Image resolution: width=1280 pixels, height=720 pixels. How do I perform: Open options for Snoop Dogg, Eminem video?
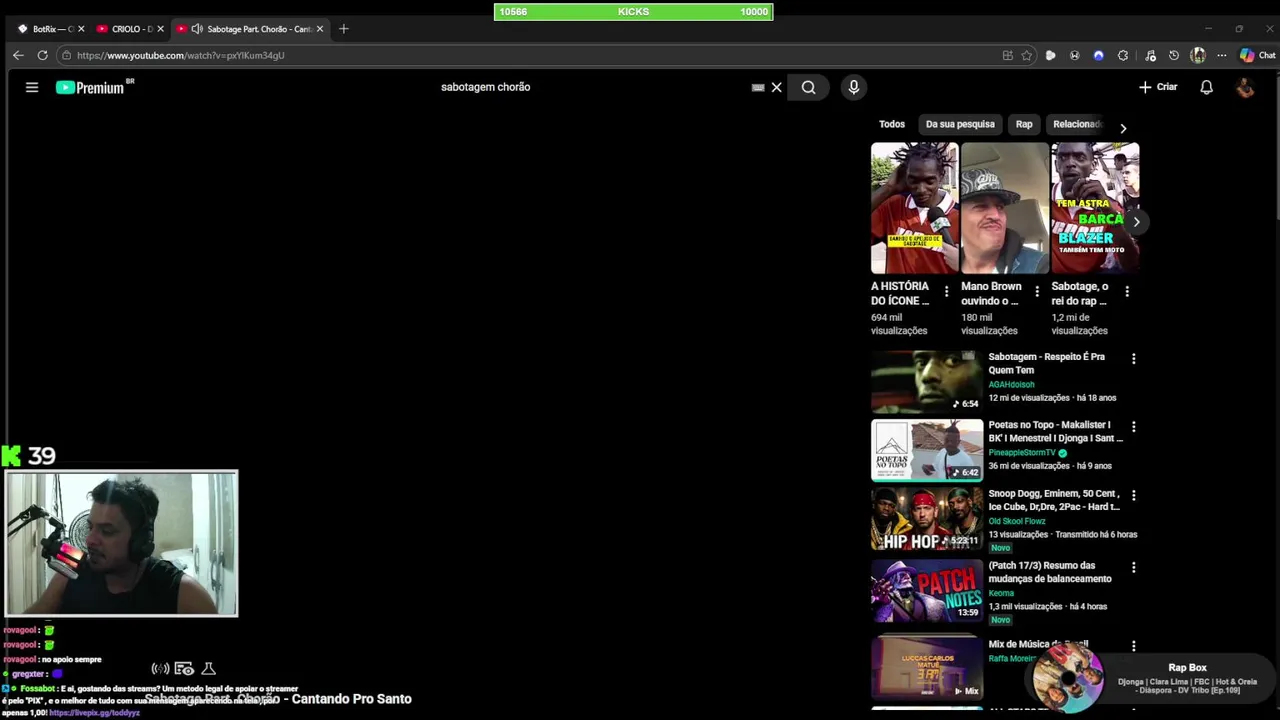click(1133, 495)
